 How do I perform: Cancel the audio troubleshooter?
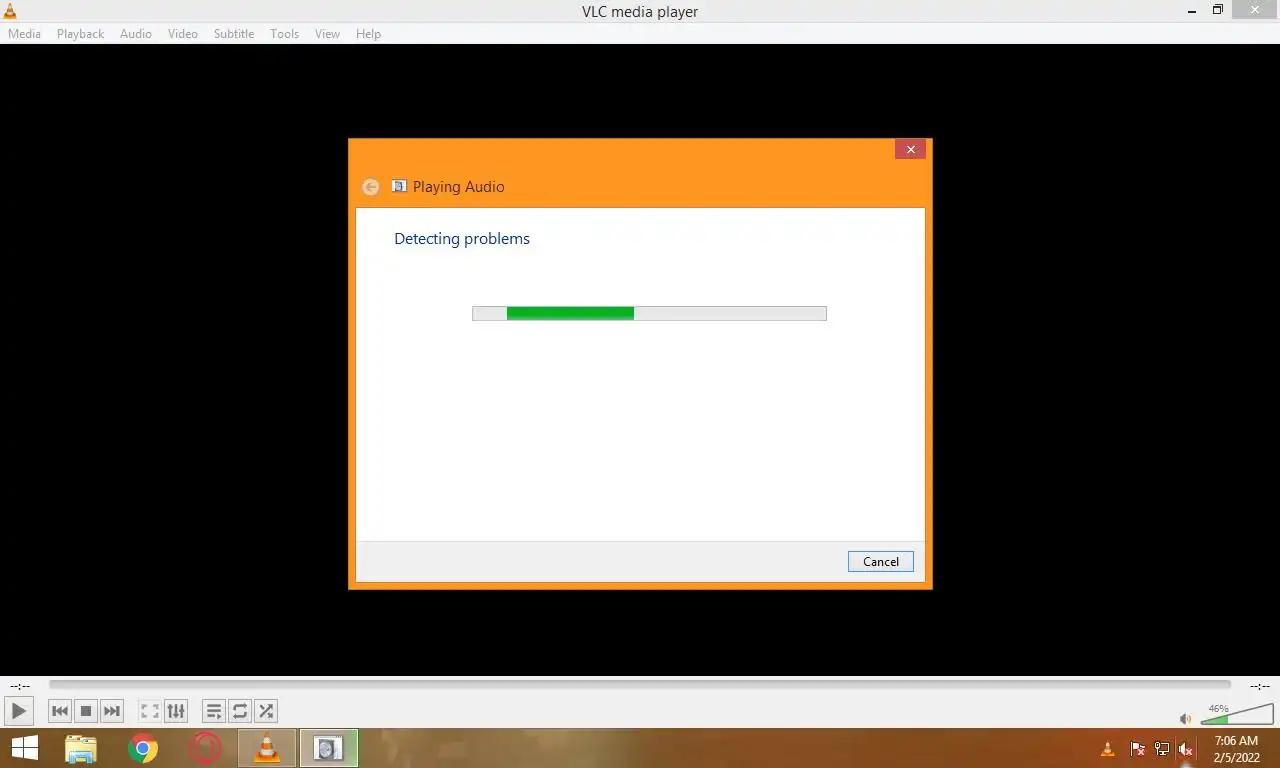point(881,561)
